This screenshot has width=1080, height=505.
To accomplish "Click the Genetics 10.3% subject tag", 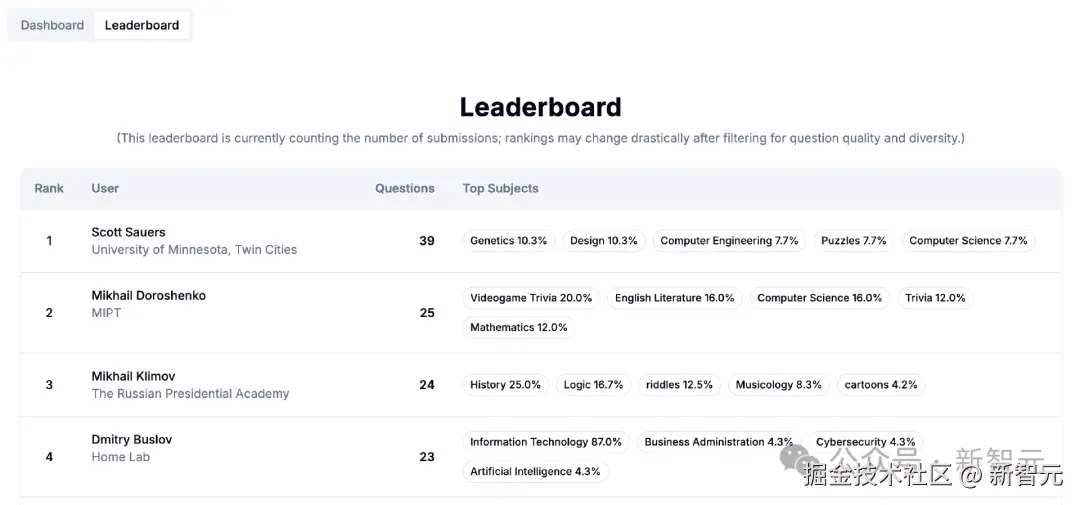I will pos(508,241).
